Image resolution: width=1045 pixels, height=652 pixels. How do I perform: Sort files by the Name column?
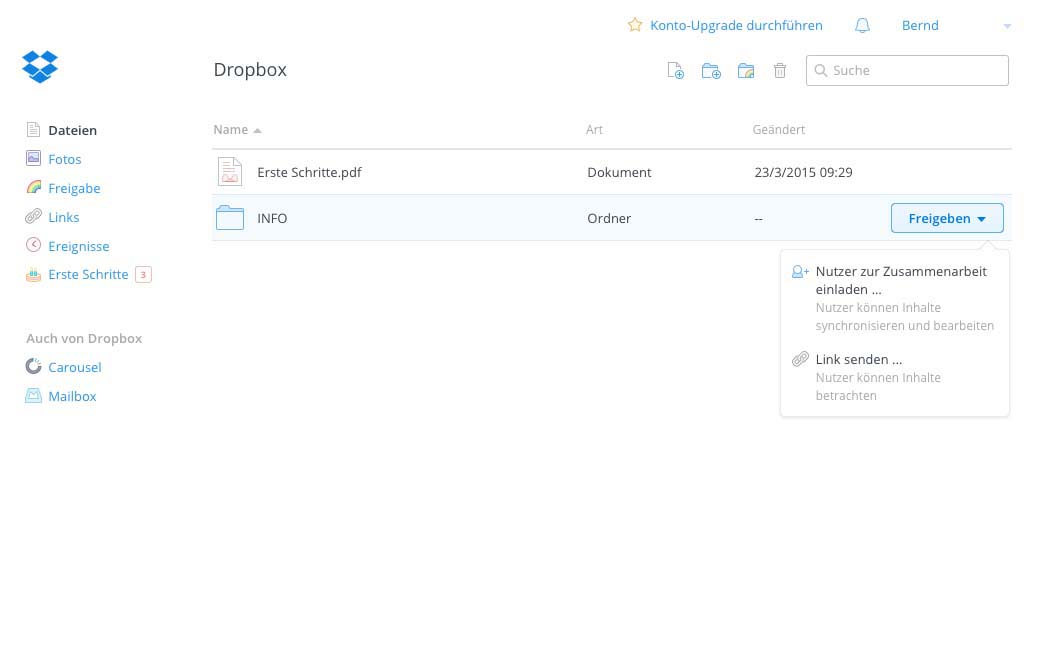coord(231,130)
